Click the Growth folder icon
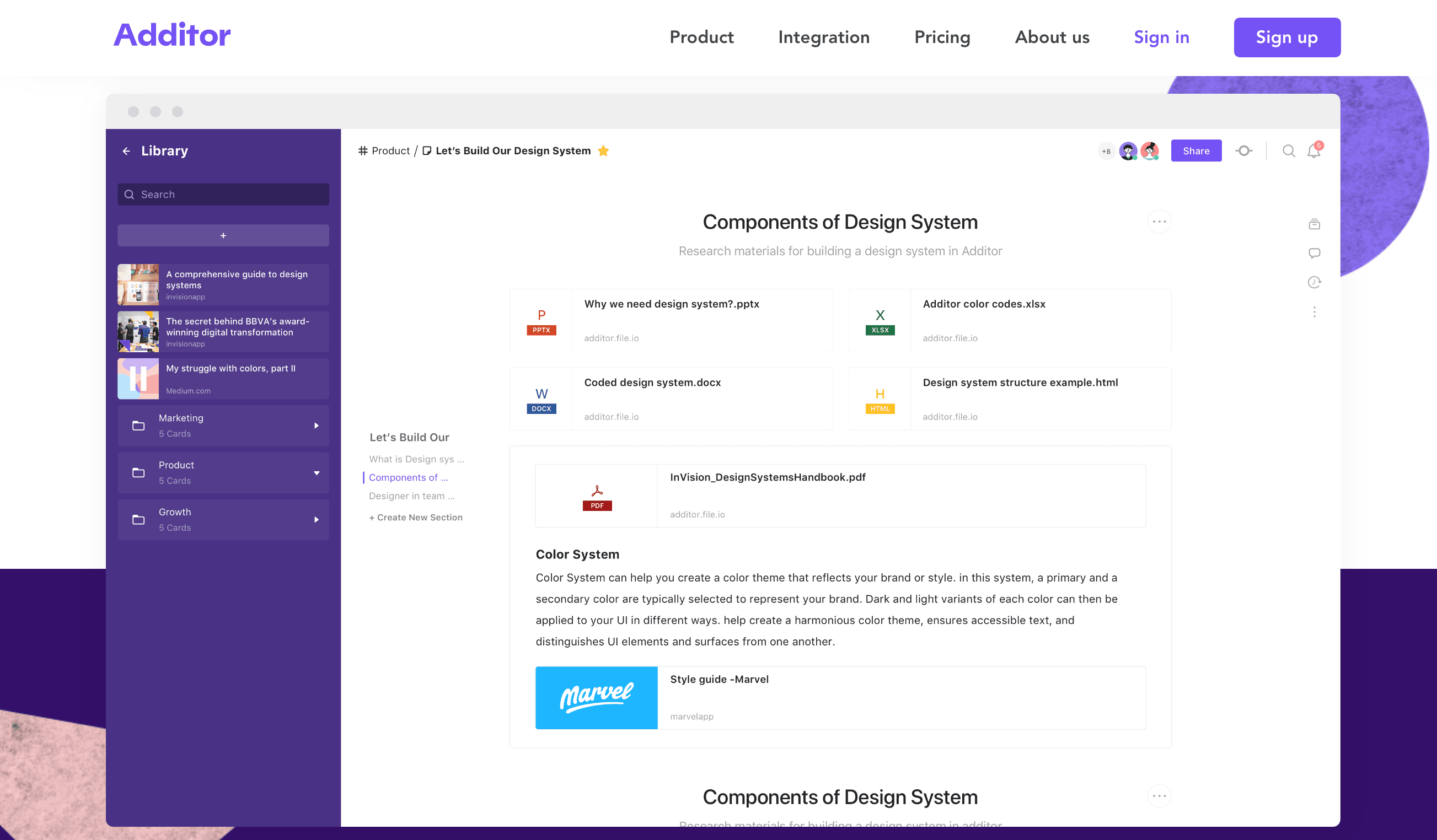Viewport: 1437px width, 840px height. pyautogui.click(x=138, y=520)
